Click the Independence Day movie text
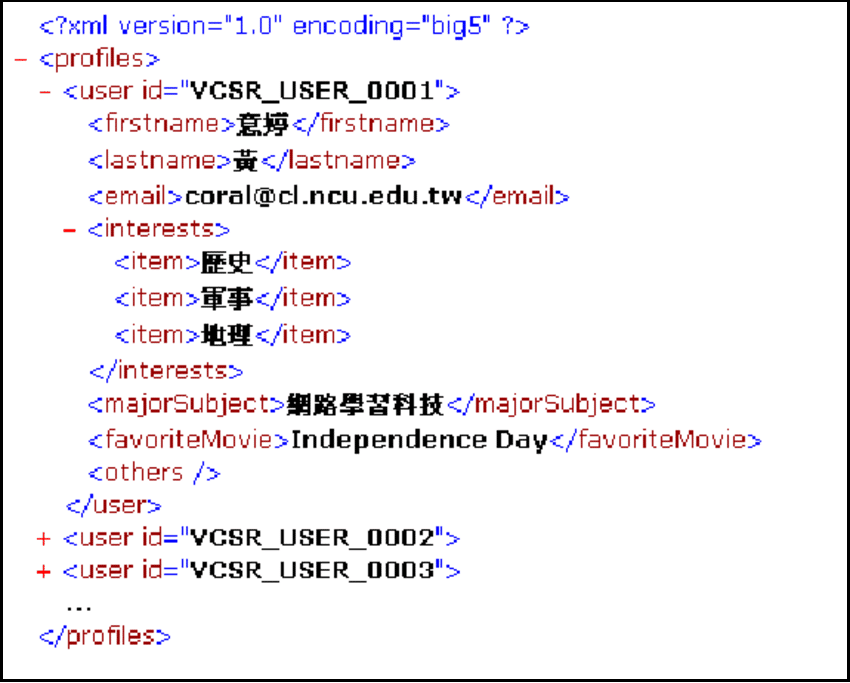Image resolution: width=850 pixels, height=683 pixels. point(420,440)
